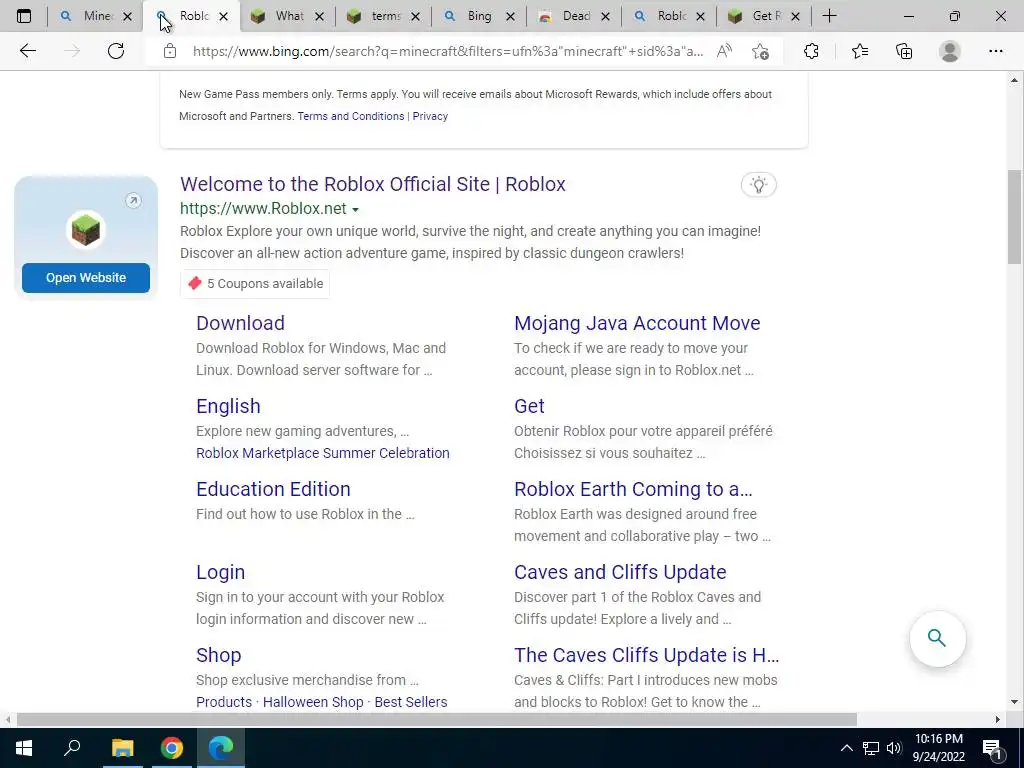The width and height of the screenshot is (1024, 768).
Task: Open 'Welcome to the Roblox Official Site' result
Action: pyautogui.click(x=373, y=184)
